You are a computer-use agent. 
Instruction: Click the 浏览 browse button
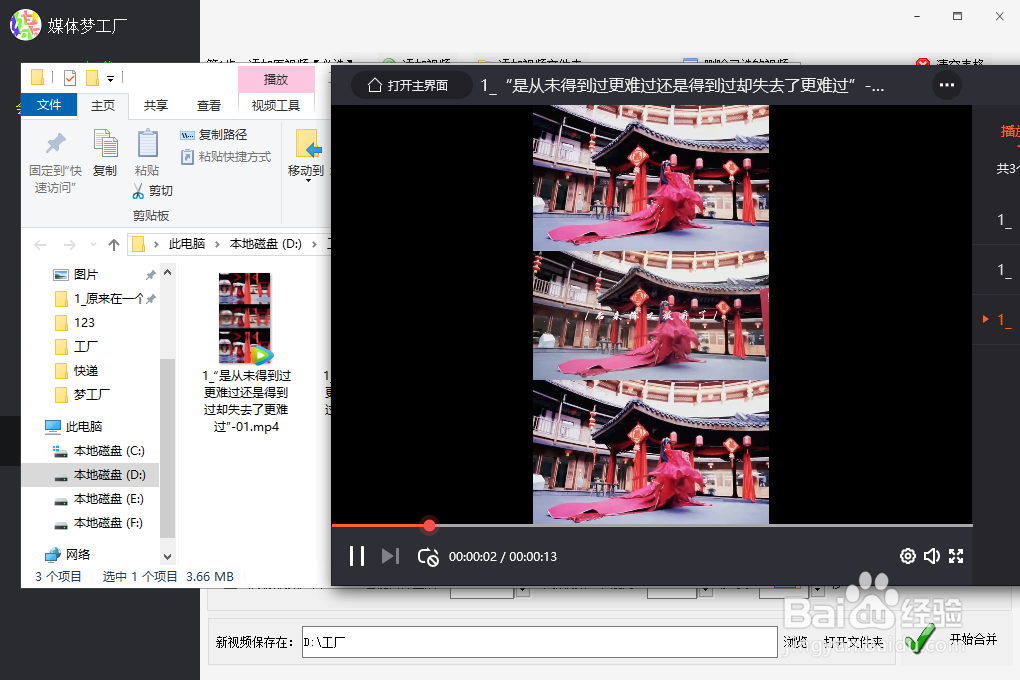[x=795, y=642]
